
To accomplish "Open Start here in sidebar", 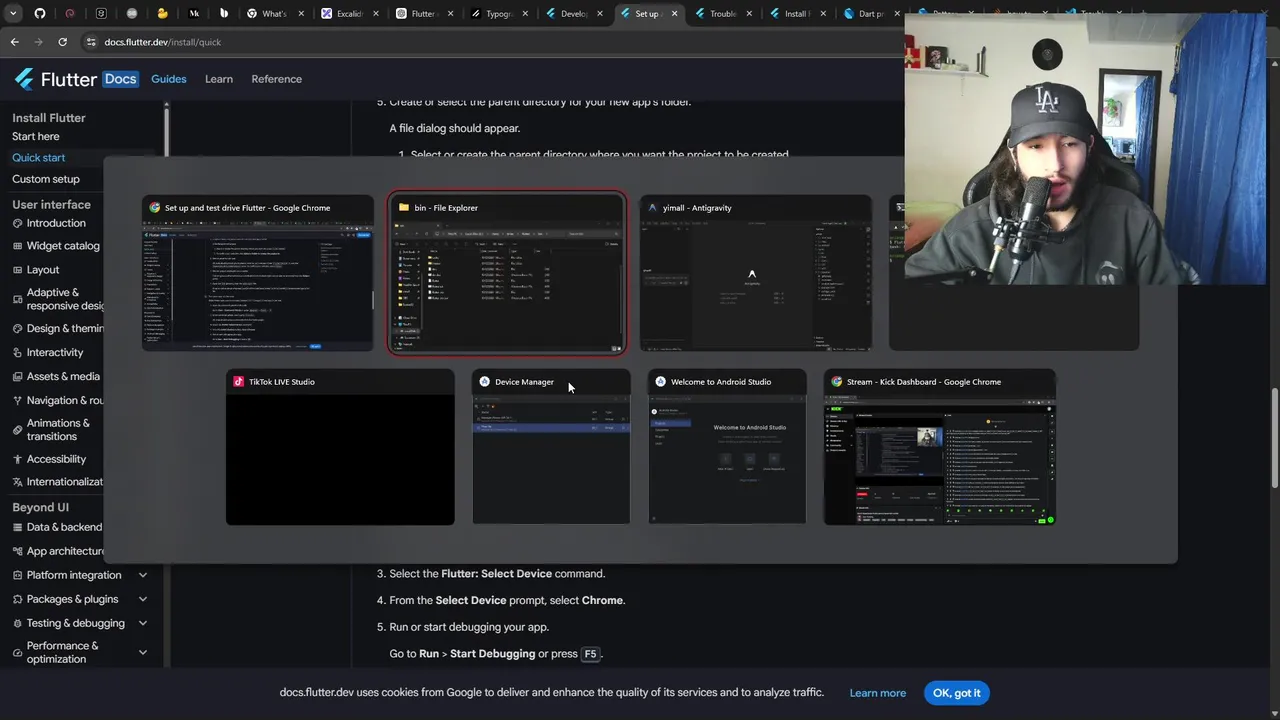I will pos(36,136).
